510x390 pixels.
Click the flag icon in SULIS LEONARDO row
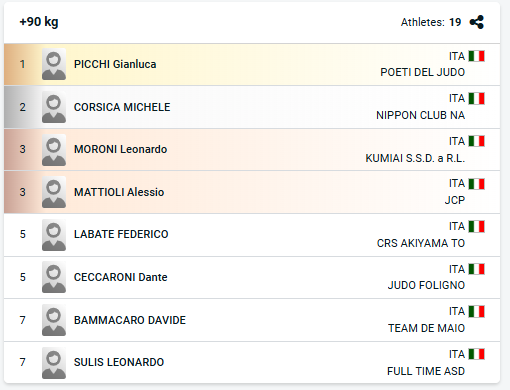[x=476, y=354]
